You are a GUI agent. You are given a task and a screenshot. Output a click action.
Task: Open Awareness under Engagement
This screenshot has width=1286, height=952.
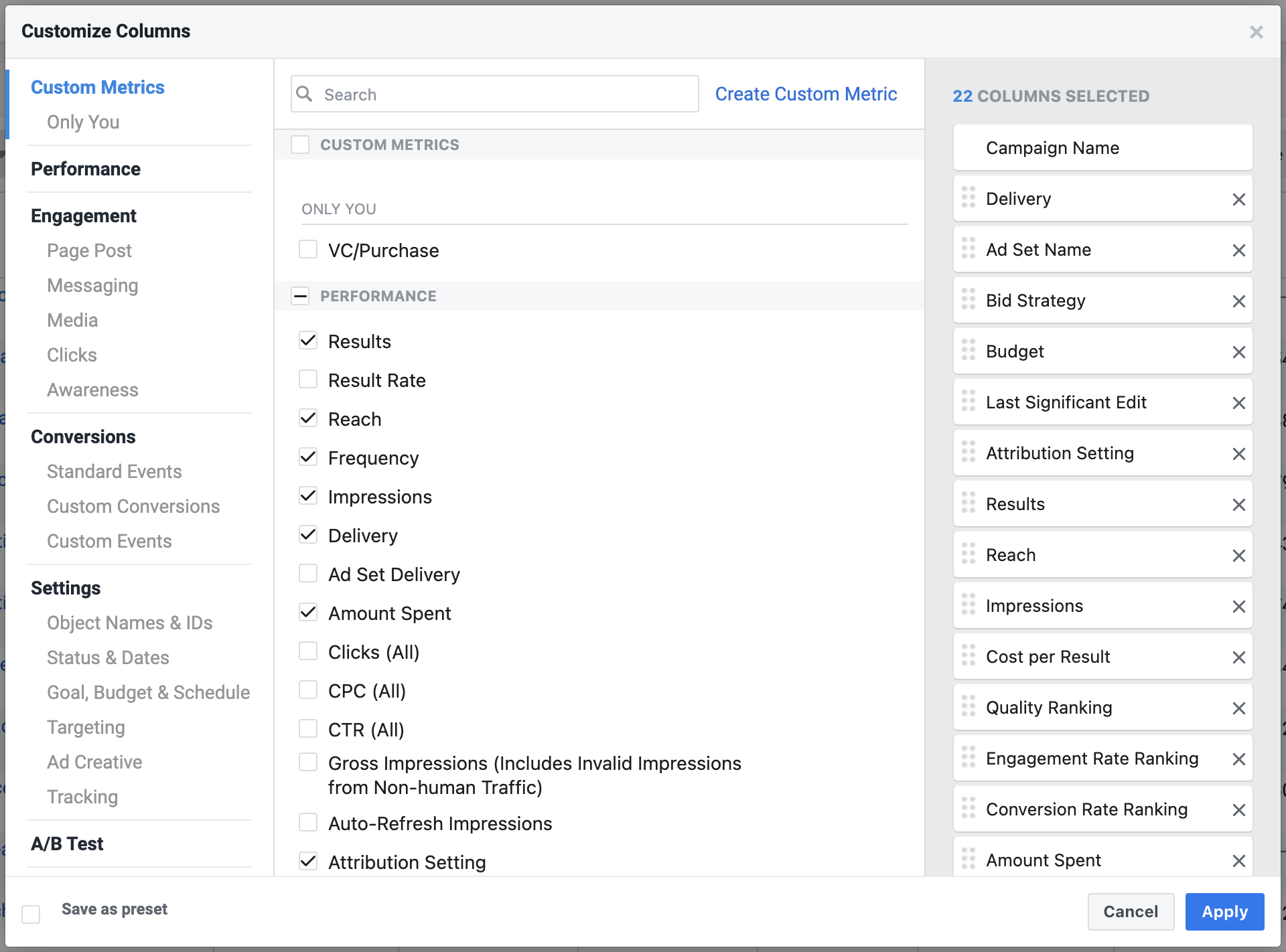[x=92, y=390]
